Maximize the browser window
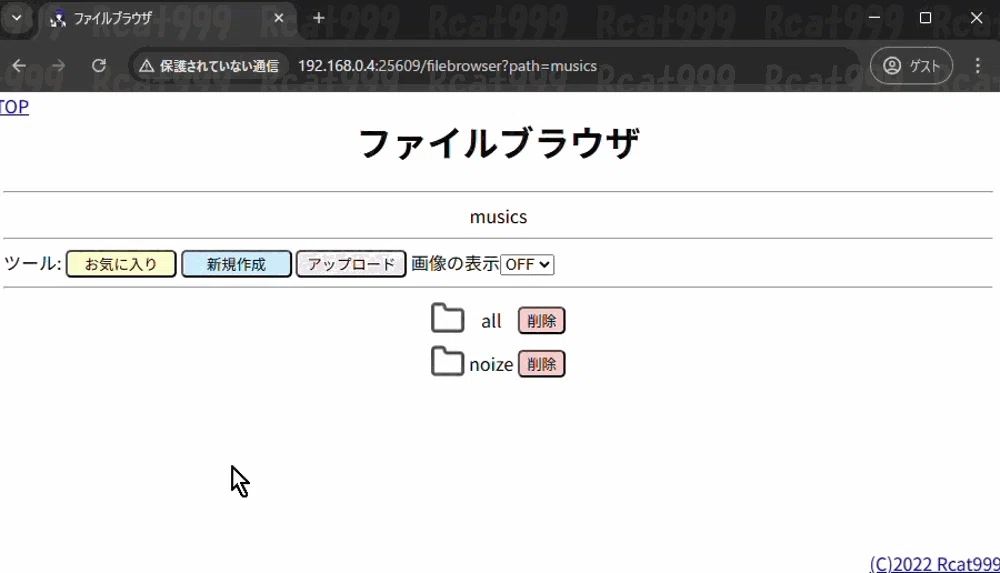 (x=925, y=18)
